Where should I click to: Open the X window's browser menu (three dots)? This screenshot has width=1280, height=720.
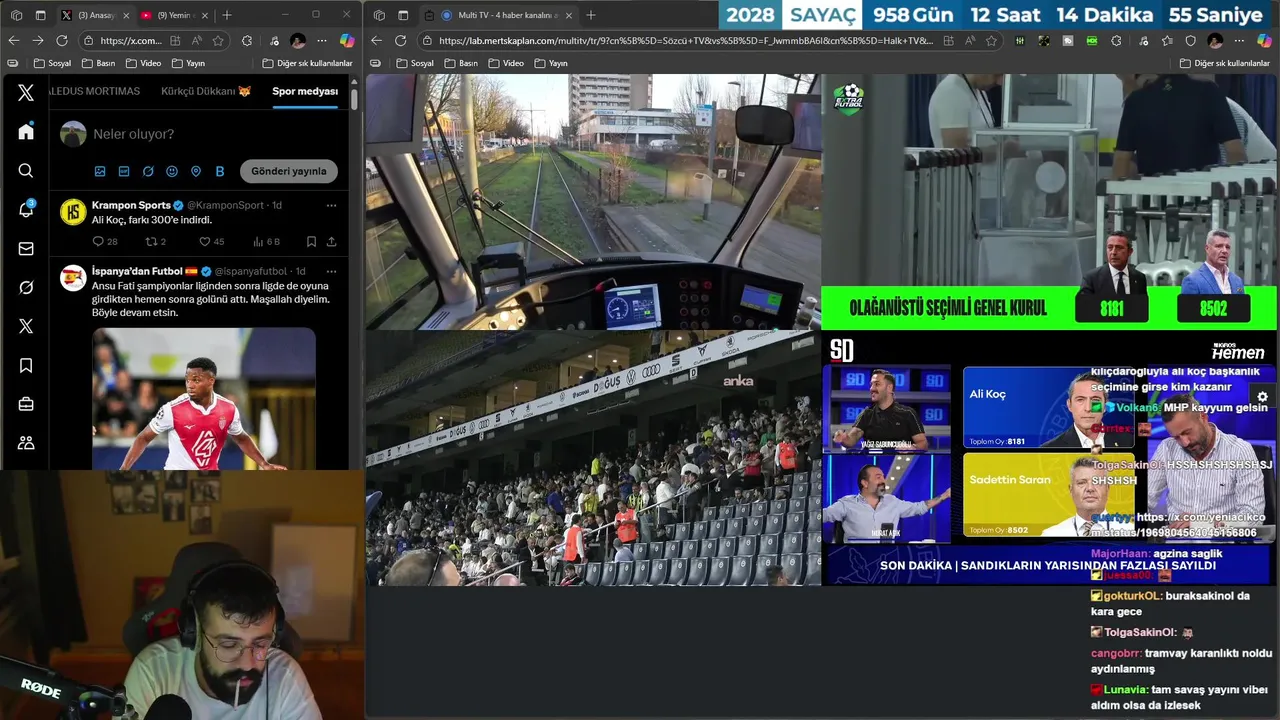point(322,40)
